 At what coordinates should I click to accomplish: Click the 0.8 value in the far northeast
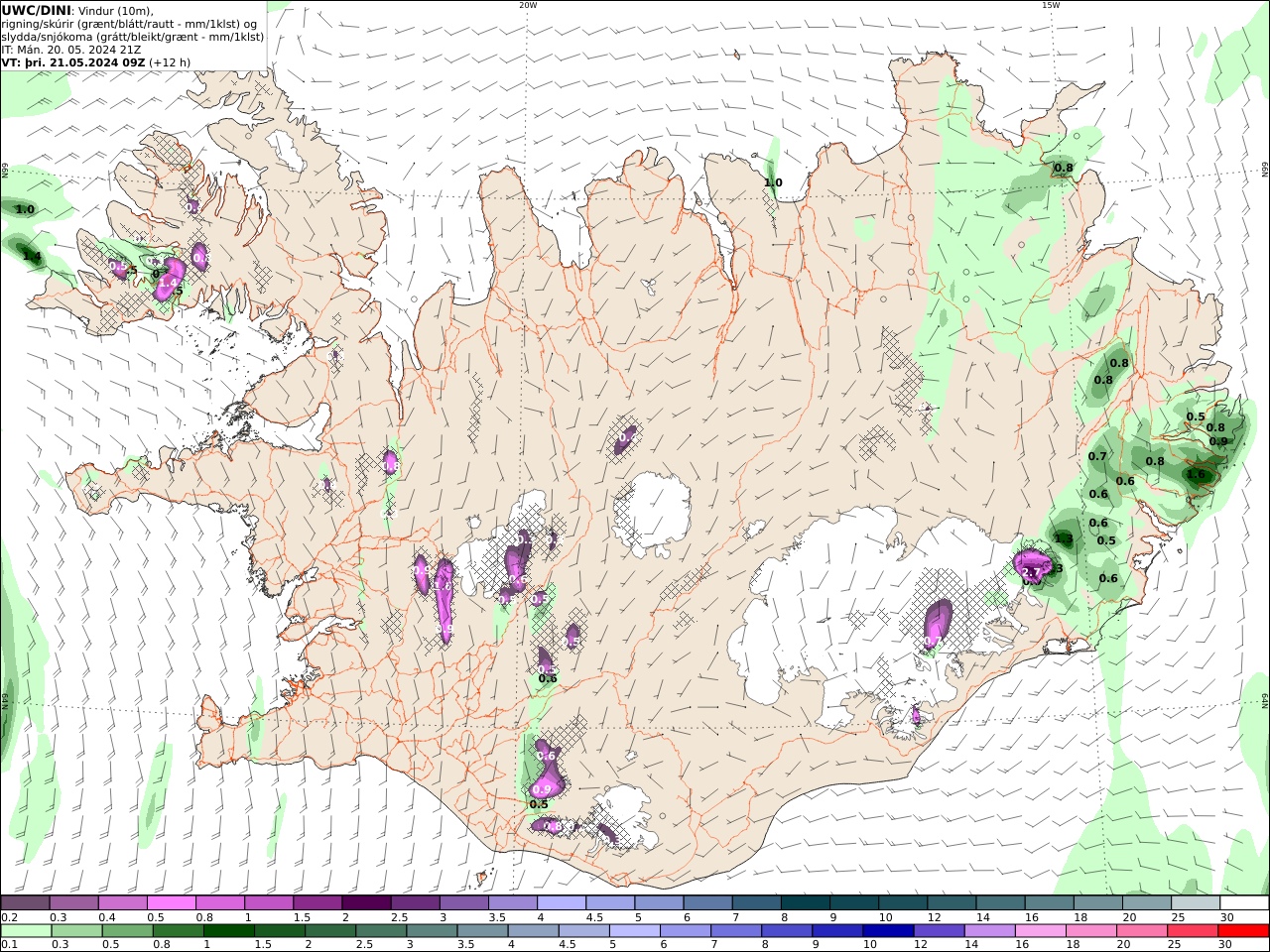1064,169
